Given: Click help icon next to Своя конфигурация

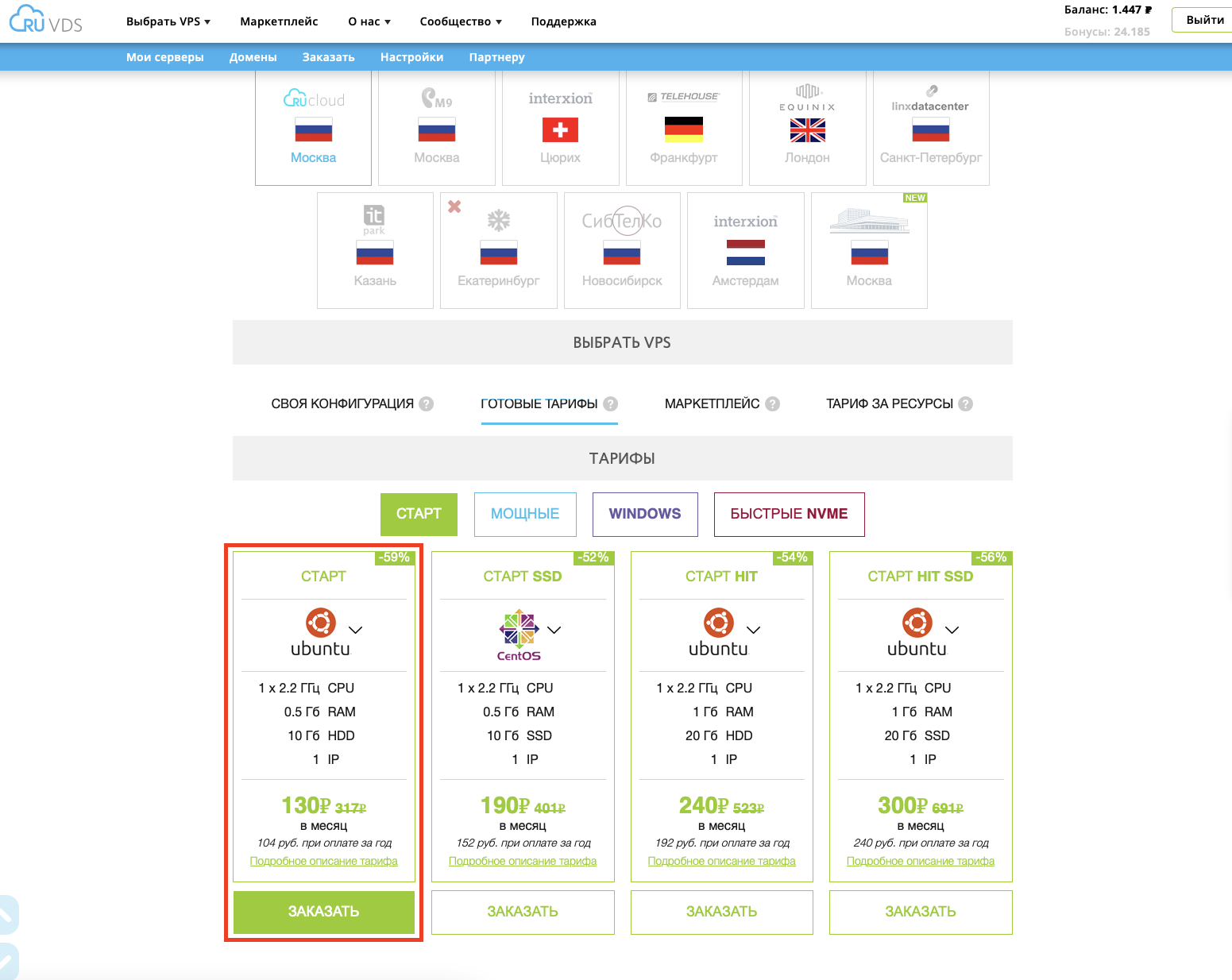Looking at the screenshot, I should [427, 403].
